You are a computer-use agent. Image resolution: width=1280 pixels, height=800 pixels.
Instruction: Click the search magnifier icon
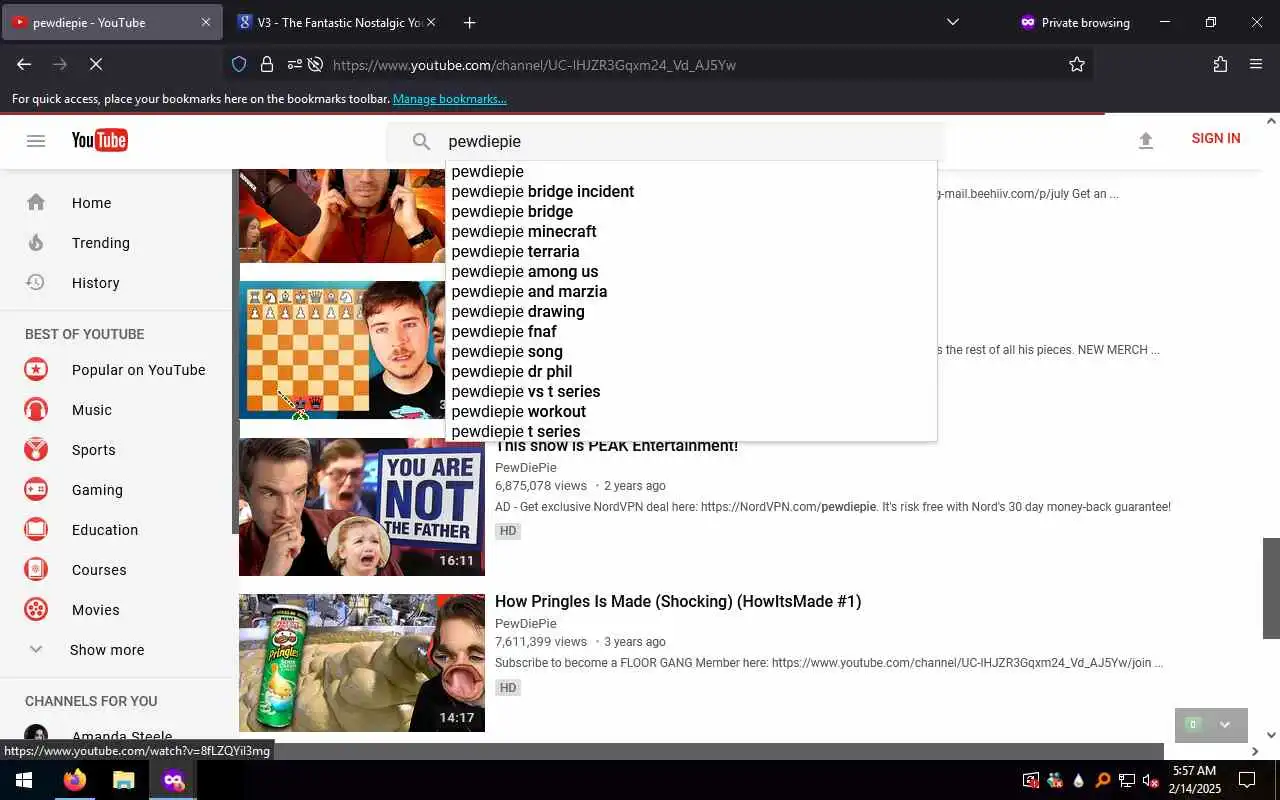point(421,142)
